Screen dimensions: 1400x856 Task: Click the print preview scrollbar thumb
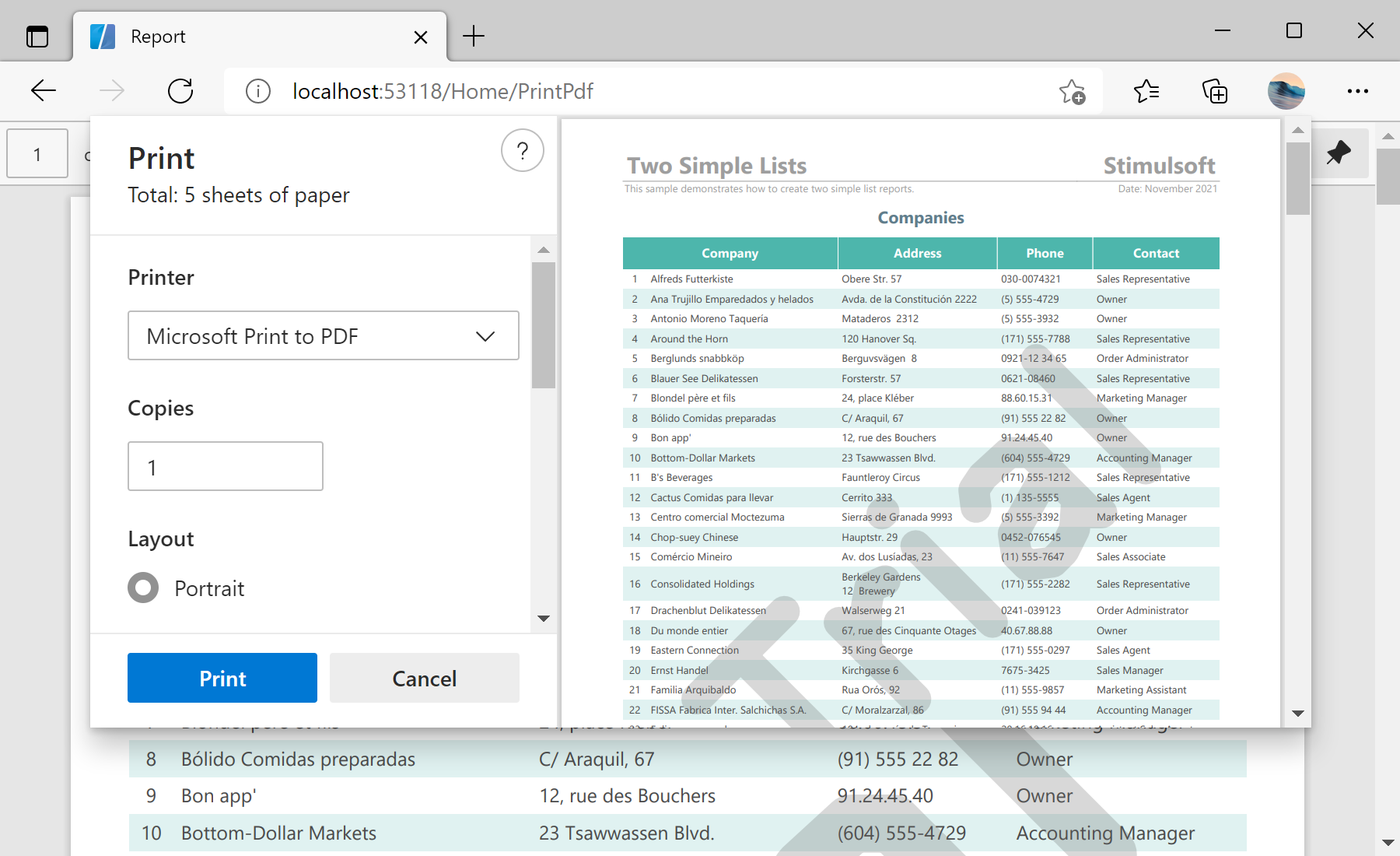pos(1298,178)
